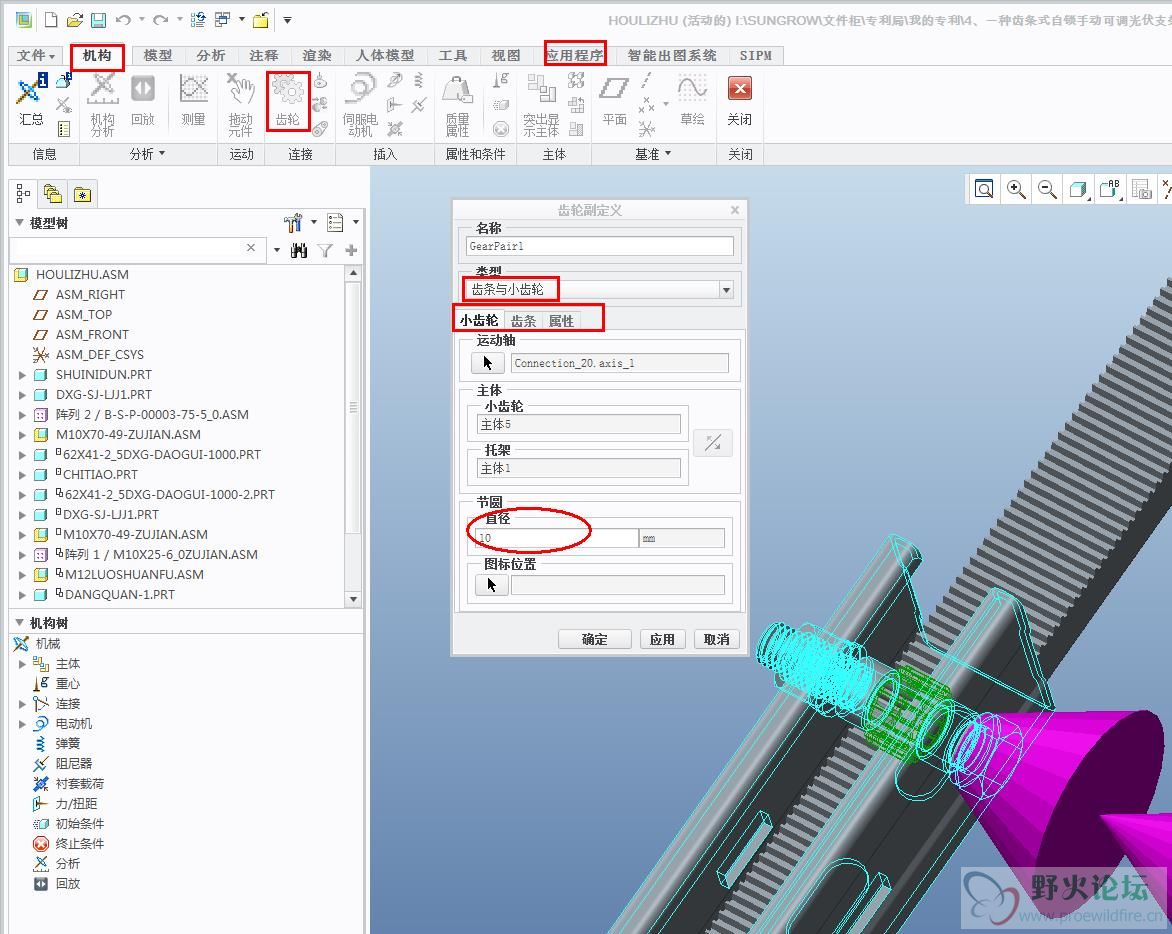Open the 齿轮 gear connection tool
Screen dimensions: 1172x934
(x=288, y=102)
